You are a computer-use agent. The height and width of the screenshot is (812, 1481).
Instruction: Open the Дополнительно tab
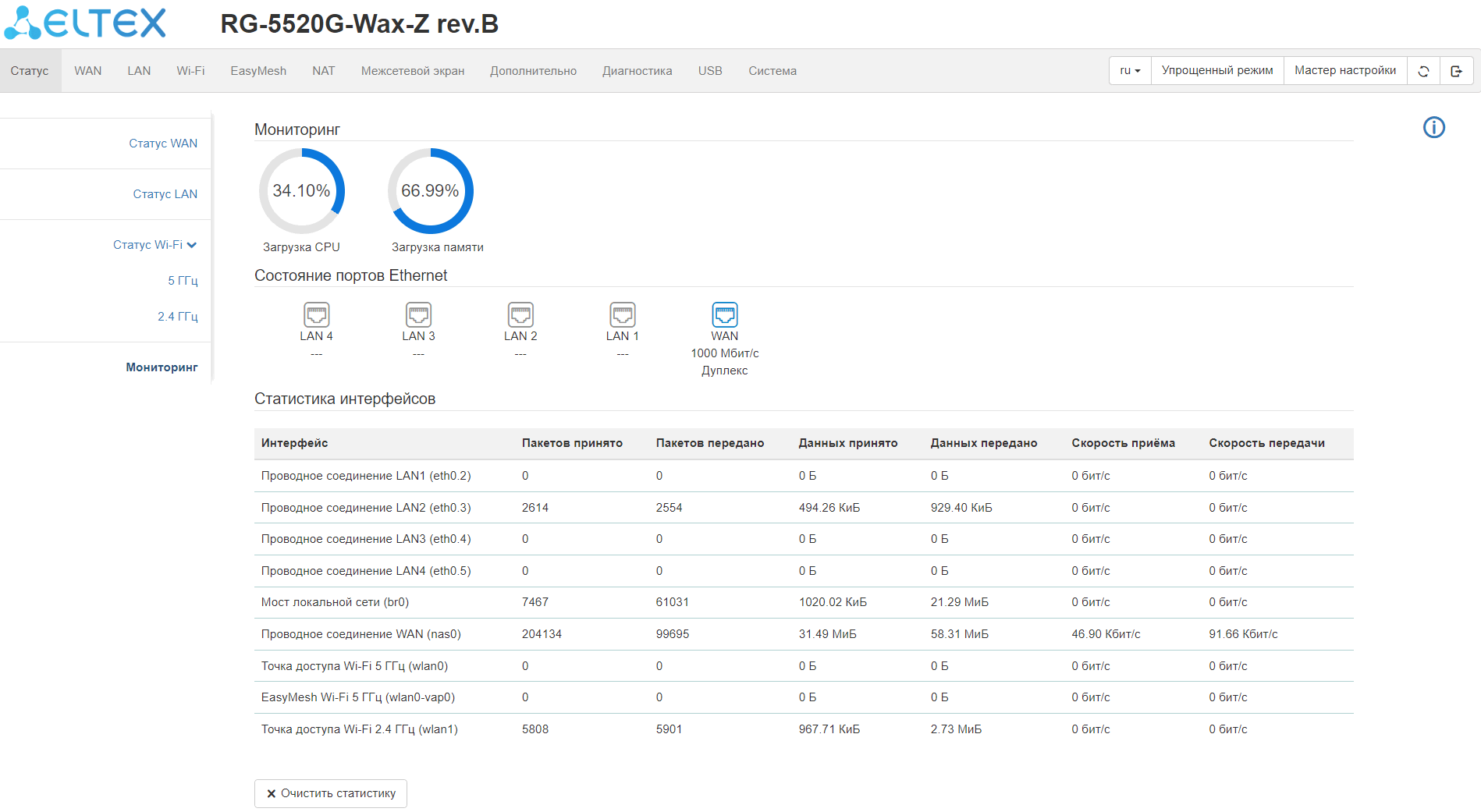click(534, 71)
